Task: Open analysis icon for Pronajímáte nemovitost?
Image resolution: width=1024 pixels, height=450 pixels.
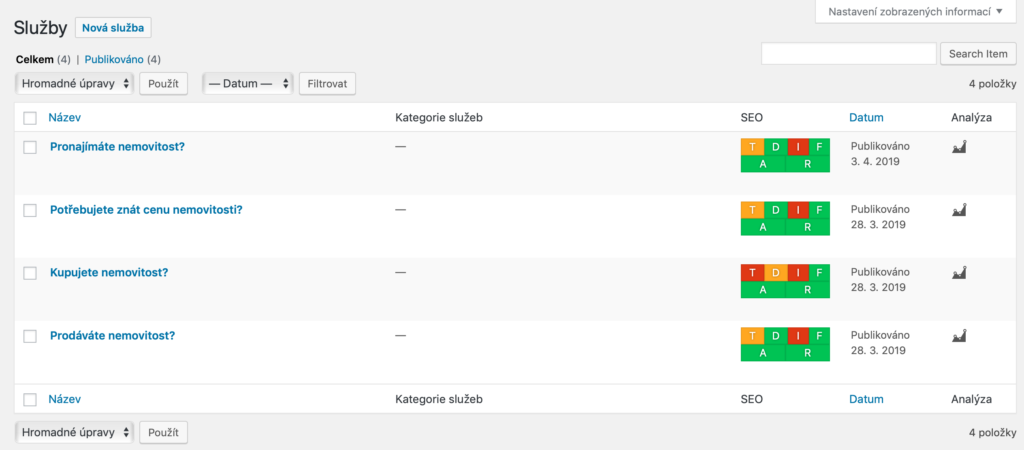Action: [959, 147]
